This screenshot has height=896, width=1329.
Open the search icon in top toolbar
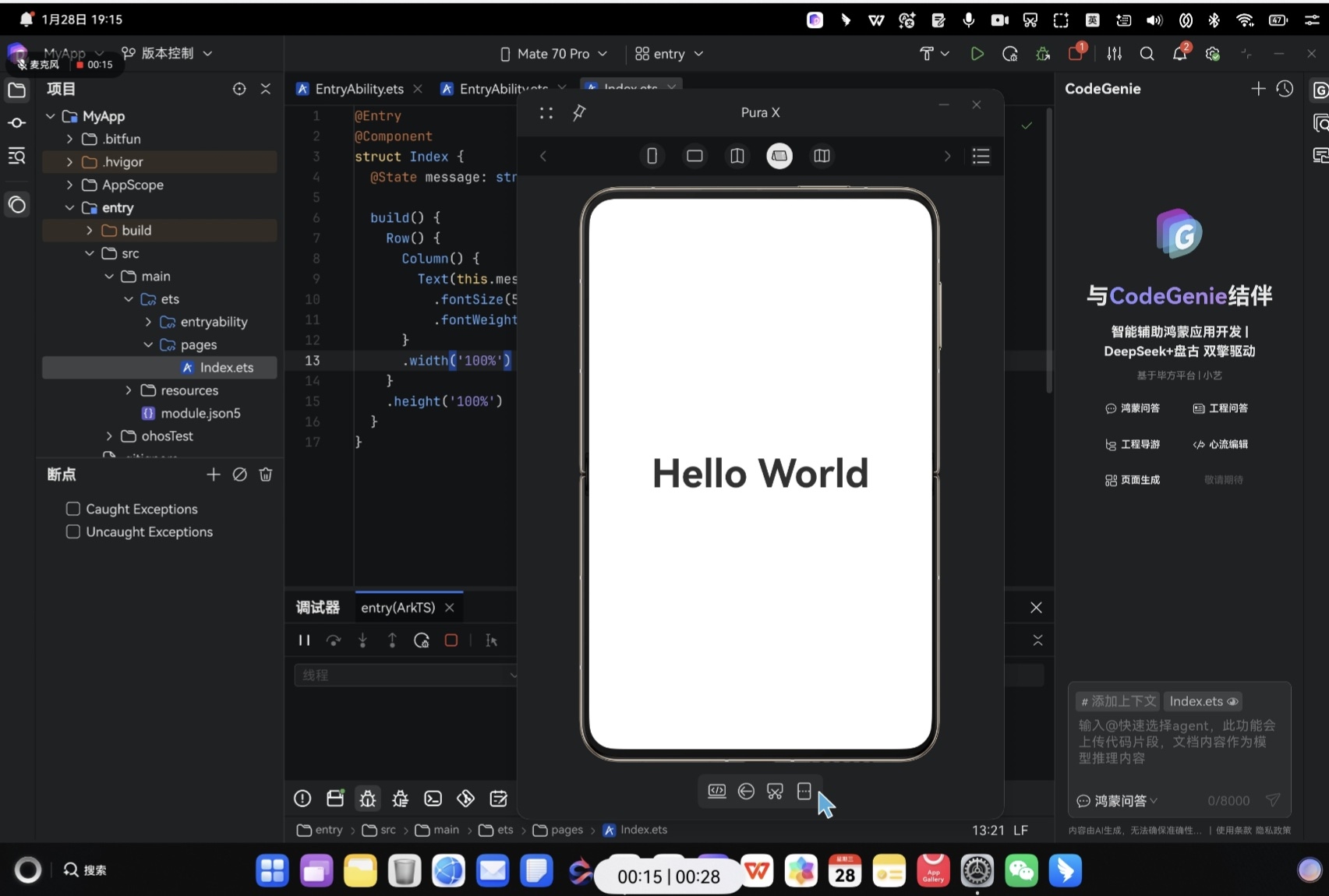1147,54
